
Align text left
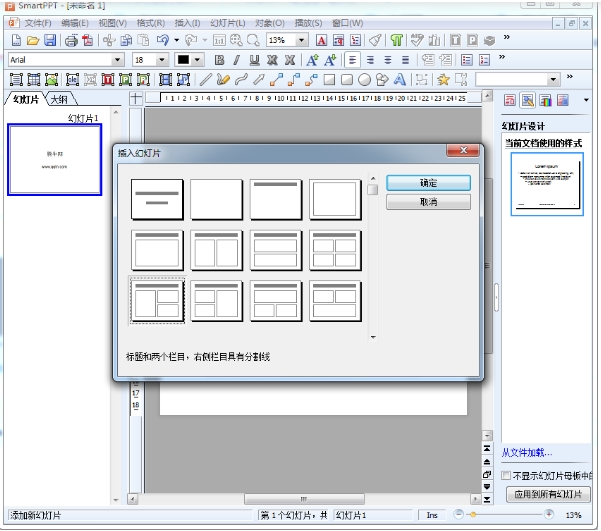click(x=352, y=60)
